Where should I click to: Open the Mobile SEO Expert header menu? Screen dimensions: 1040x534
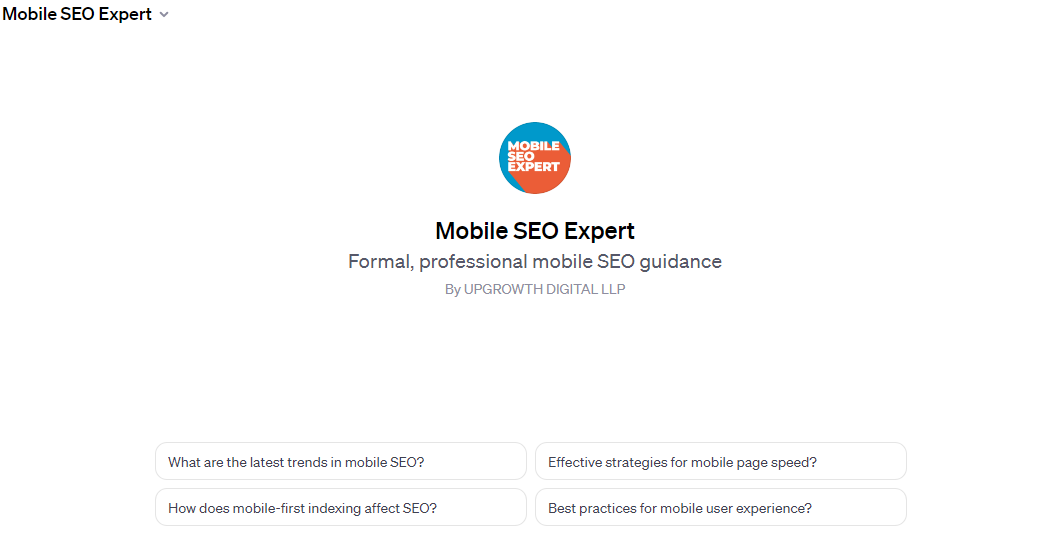tap(86, 14)
